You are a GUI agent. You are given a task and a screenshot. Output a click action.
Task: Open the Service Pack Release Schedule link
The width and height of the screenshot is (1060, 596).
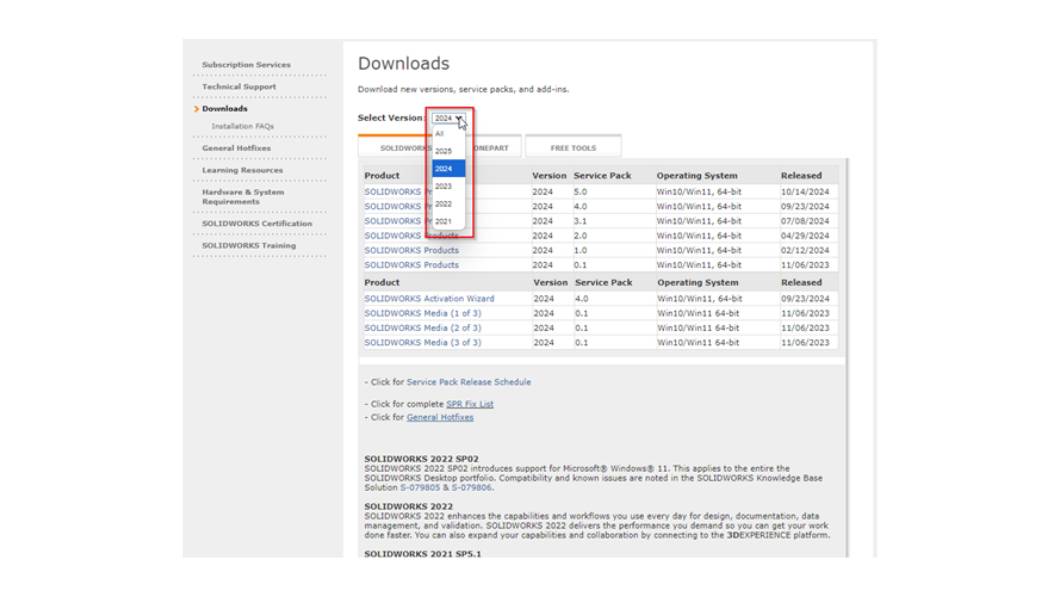tap(468, 382)
